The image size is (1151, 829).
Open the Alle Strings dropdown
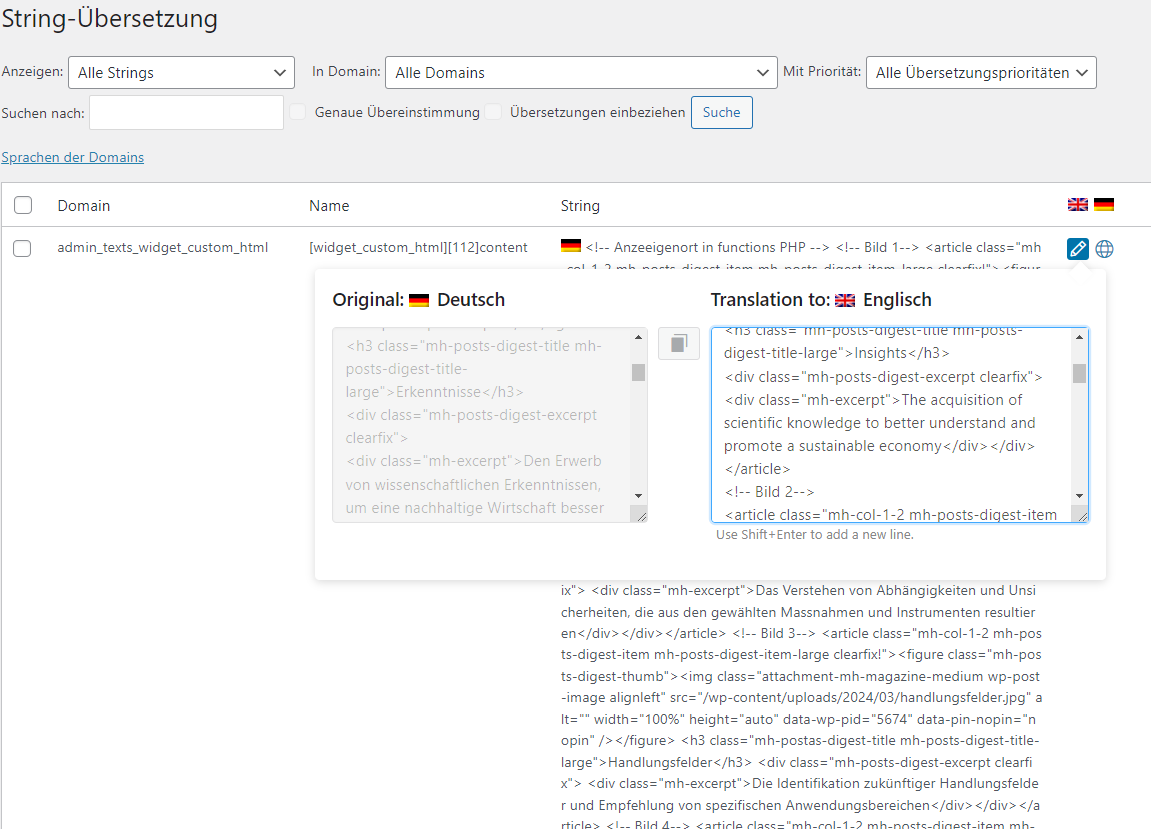pyautogui.click(x=181, y=72)
